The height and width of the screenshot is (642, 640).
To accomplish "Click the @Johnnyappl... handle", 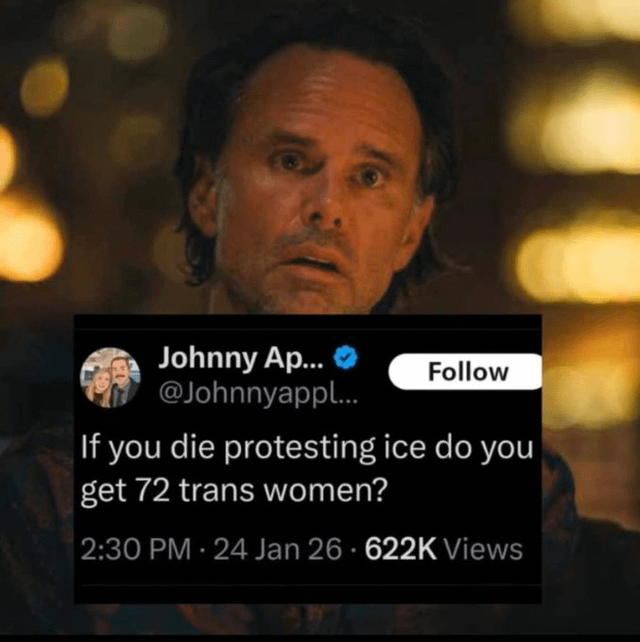I will click(258, 394).
